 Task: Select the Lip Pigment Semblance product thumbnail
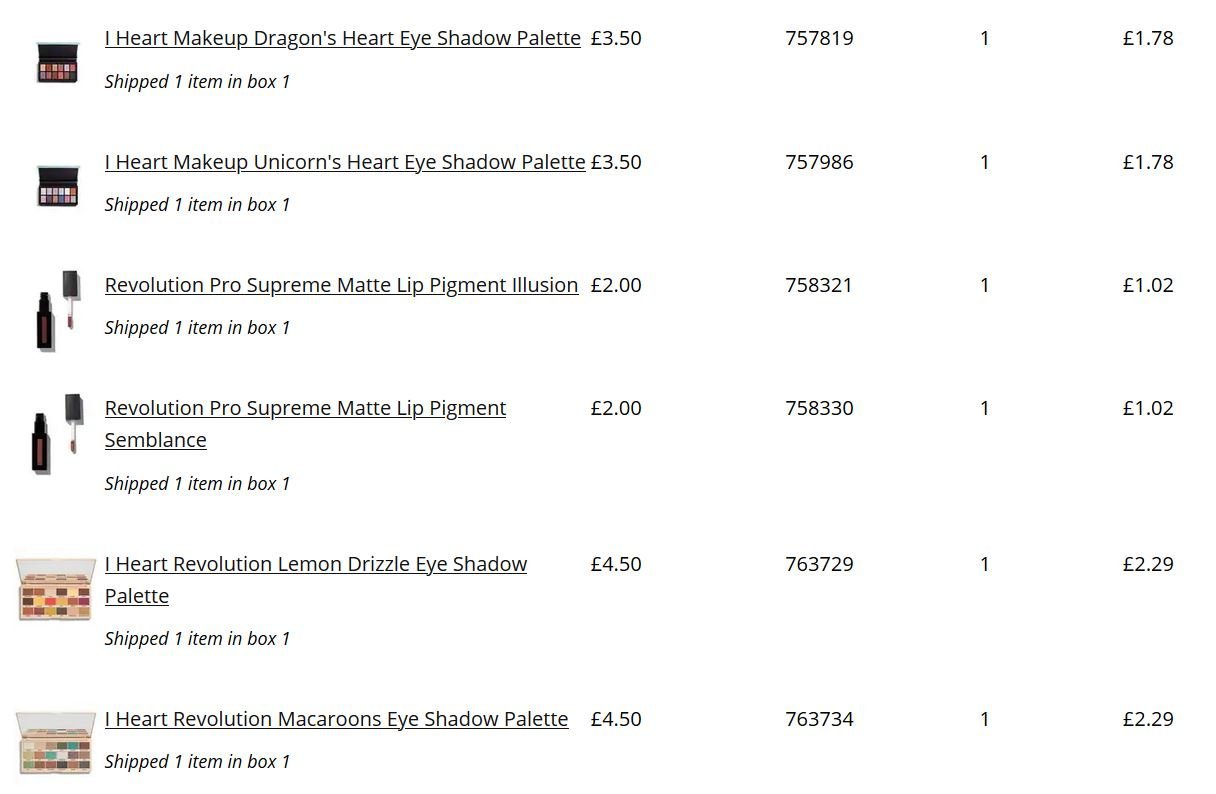tap(57, 433)
